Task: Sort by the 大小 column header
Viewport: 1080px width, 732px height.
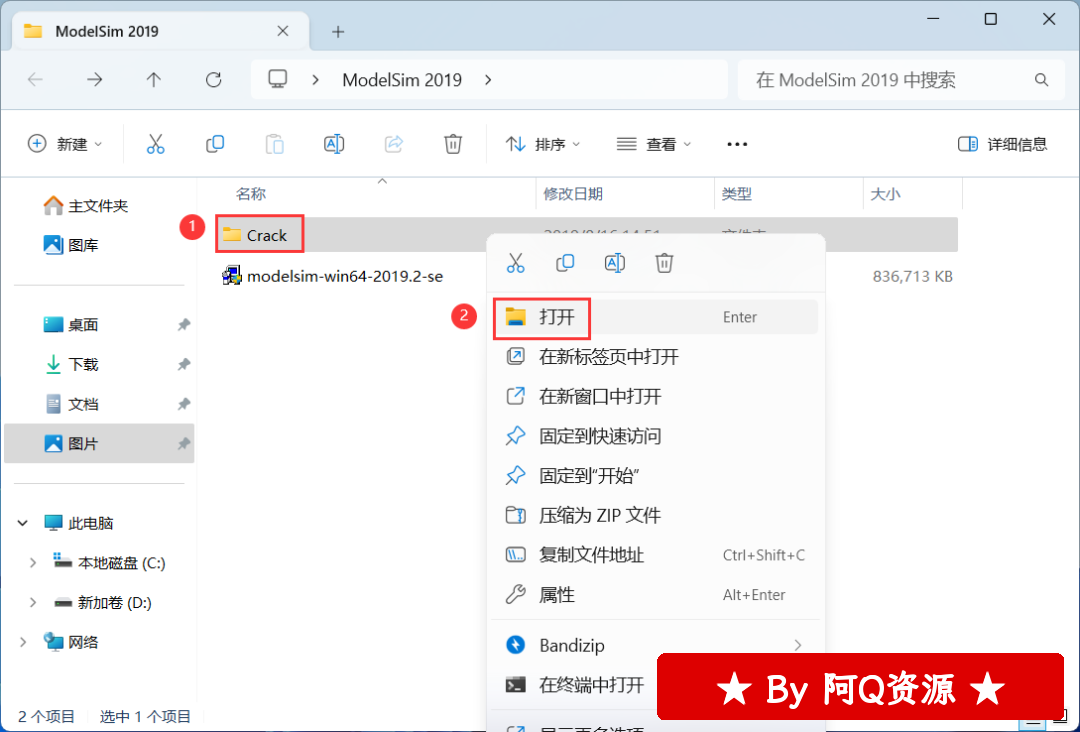Action: point(885,194)
